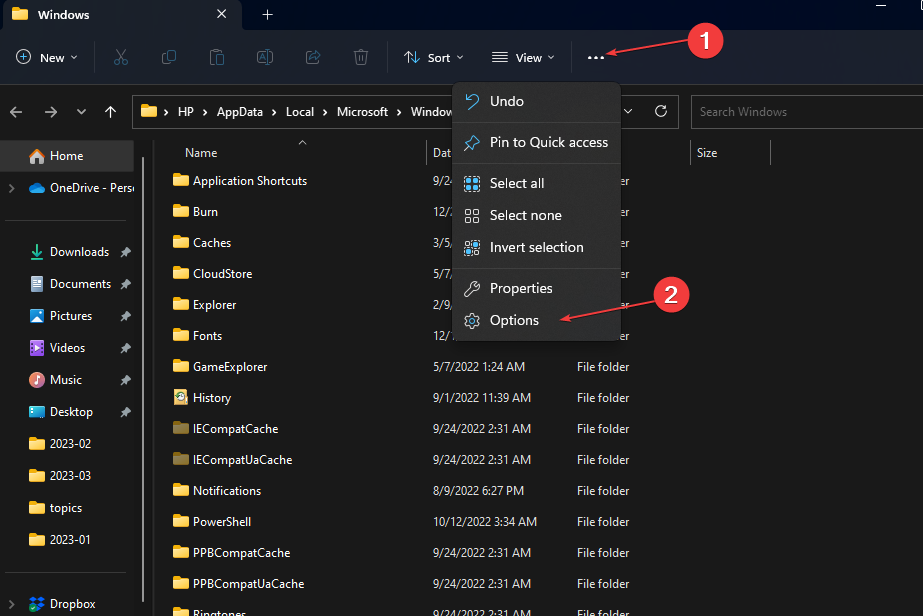
Task: Click the Copy icon in toolbar
Action: (169, 57)
